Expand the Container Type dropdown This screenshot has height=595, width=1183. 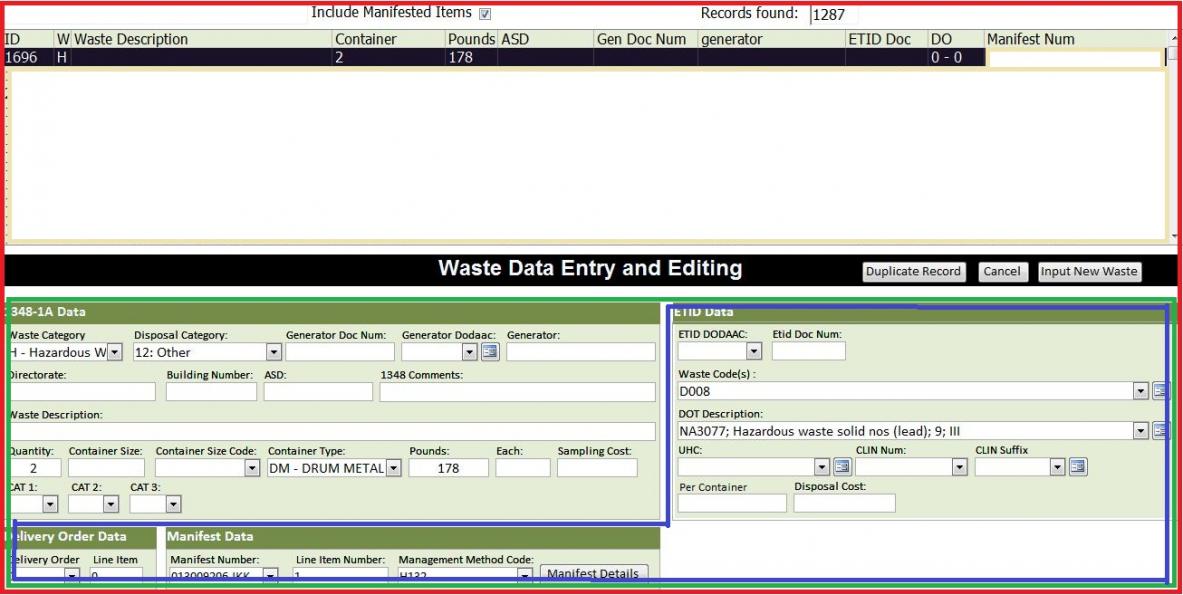point(393,468)
